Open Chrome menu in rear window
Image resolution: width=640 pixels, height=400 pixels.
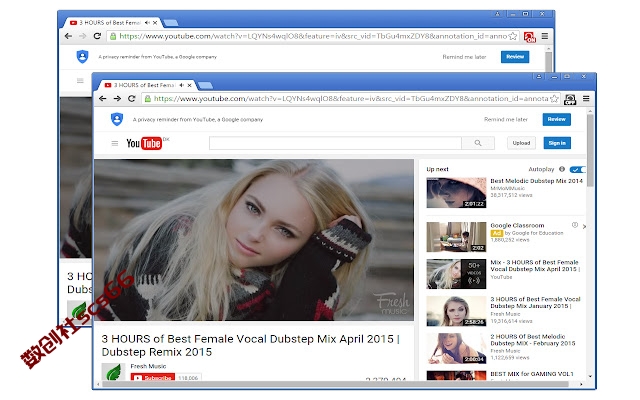coord(545,36)
